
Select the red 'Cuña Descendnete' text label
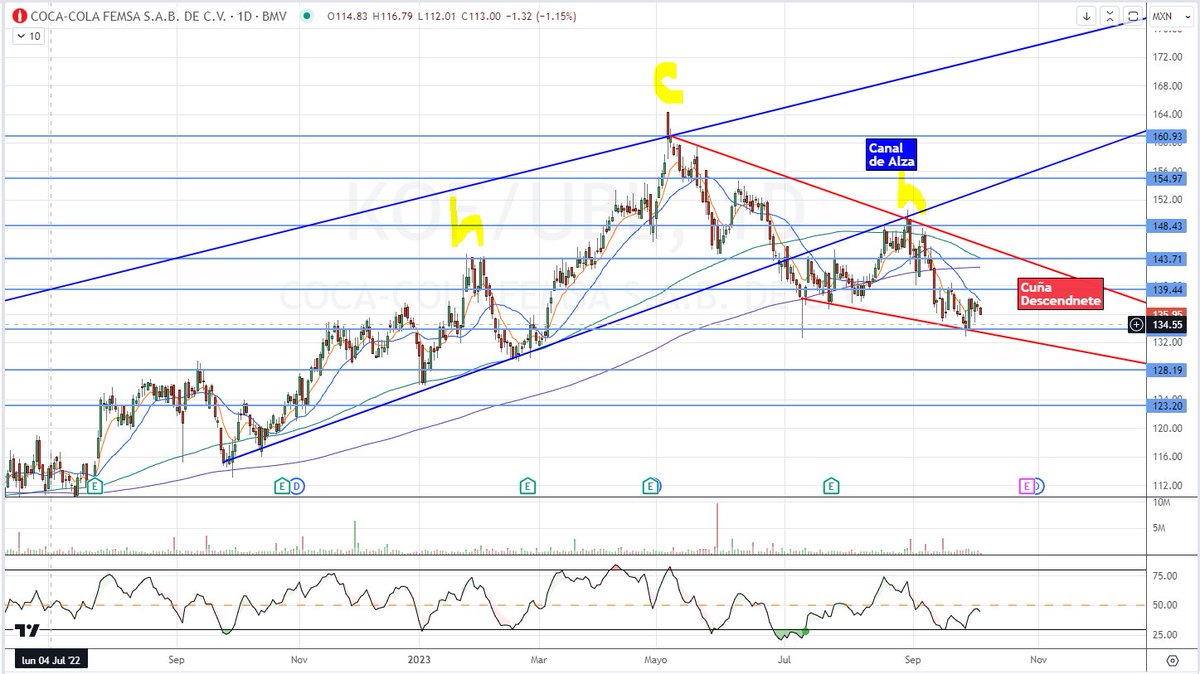(x=1061, y=293)
